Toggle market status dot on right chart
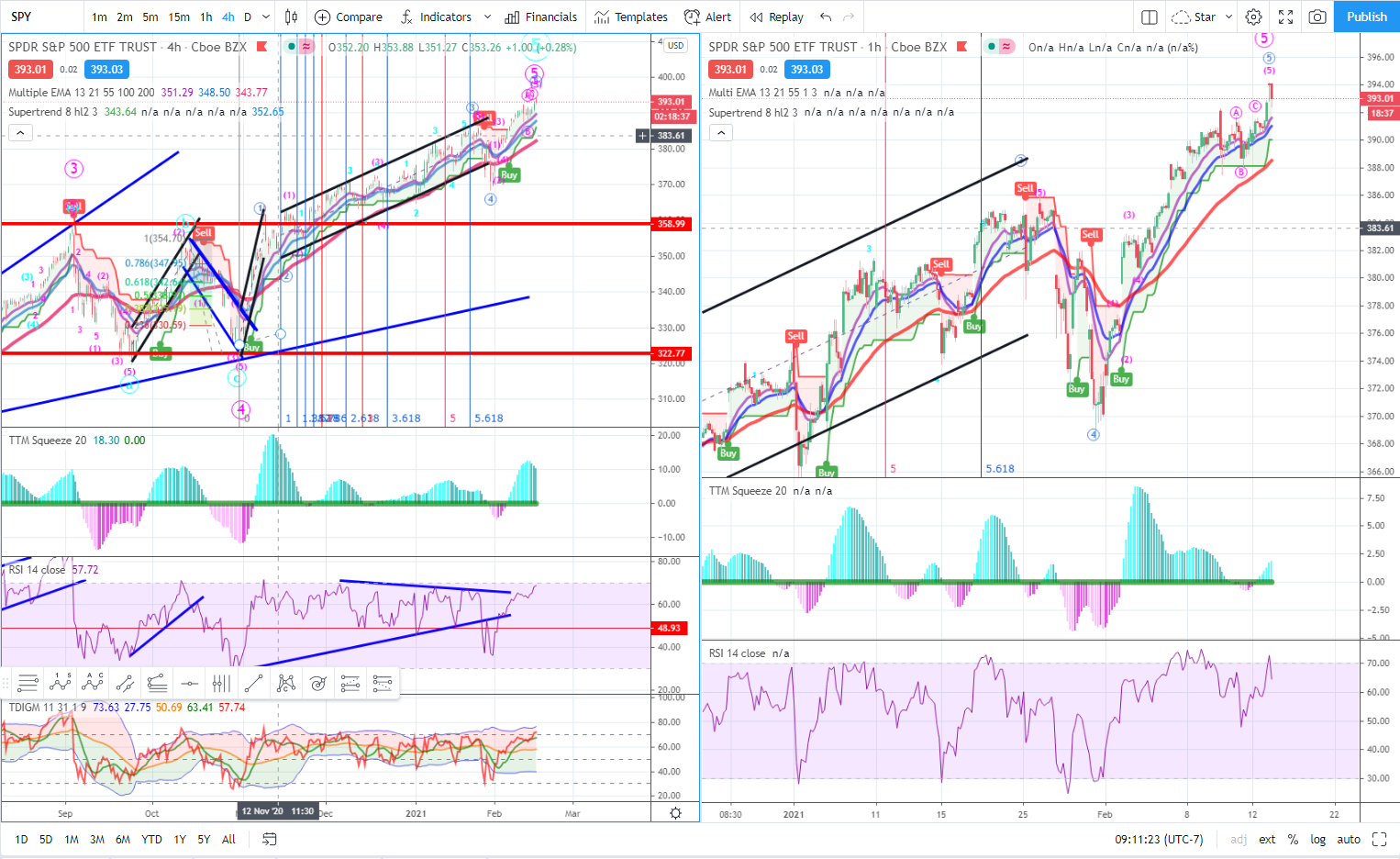1400x859 pixels. click(991, 47)
